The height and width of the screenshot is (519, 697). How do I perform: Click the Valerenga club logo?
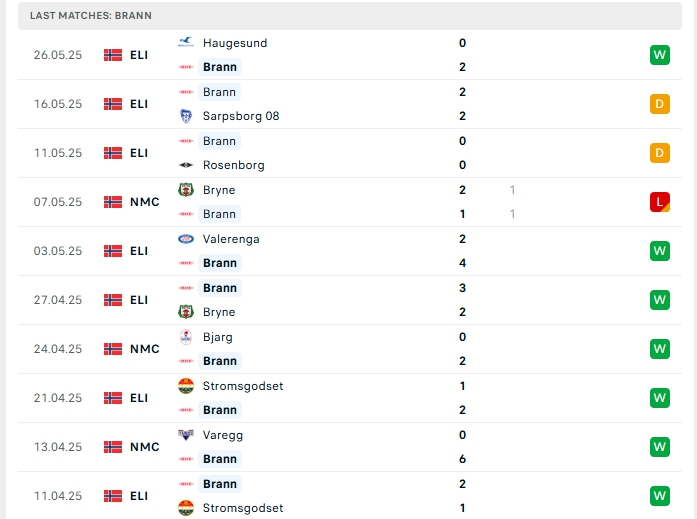(x=185, y=239)
